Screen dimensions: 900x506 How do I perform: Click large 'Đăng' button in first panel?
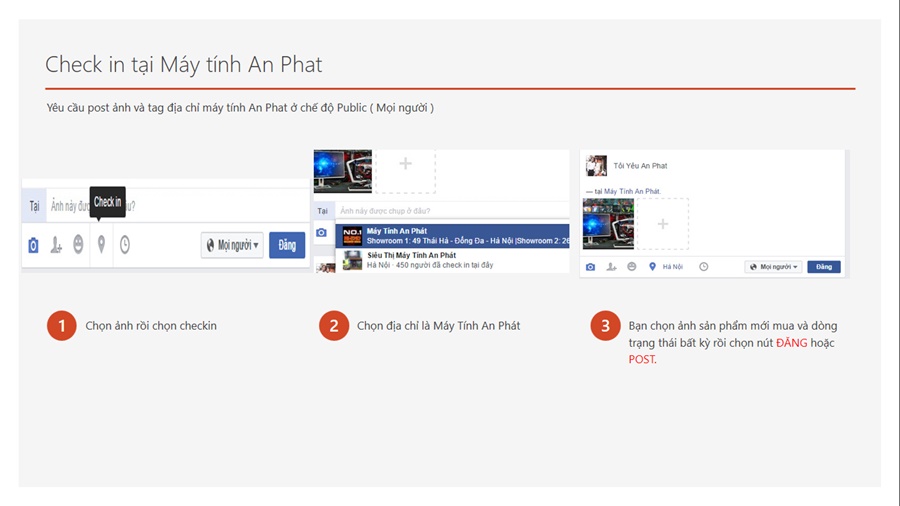pos(287,246)
